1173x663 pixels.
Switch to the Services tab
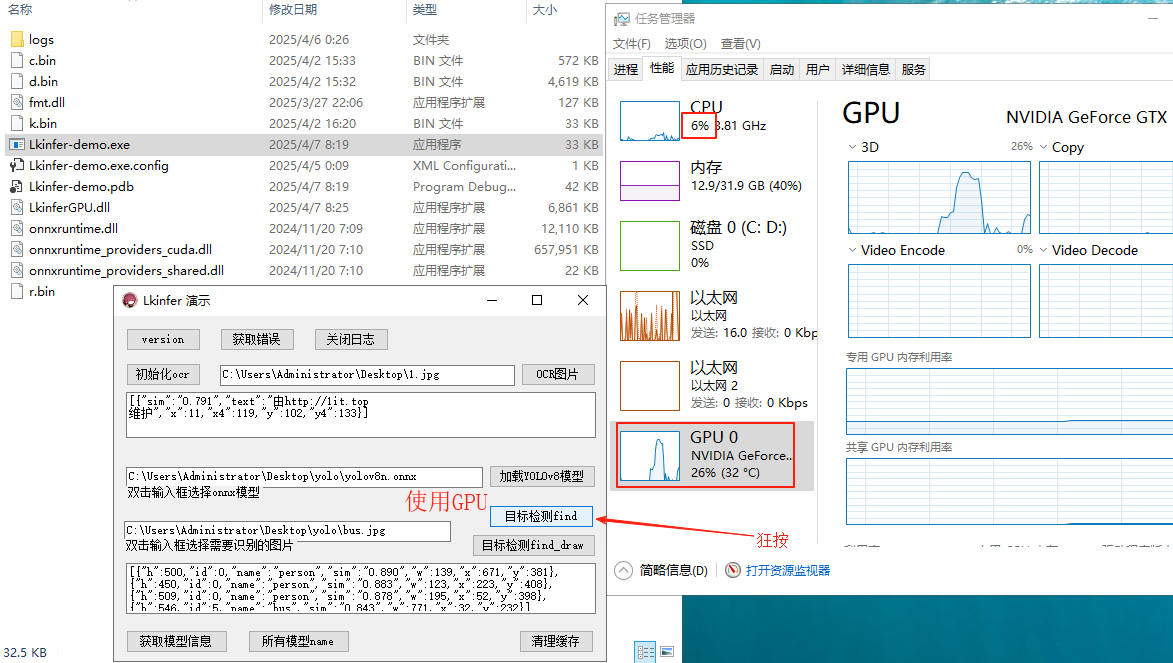[913, 70]
